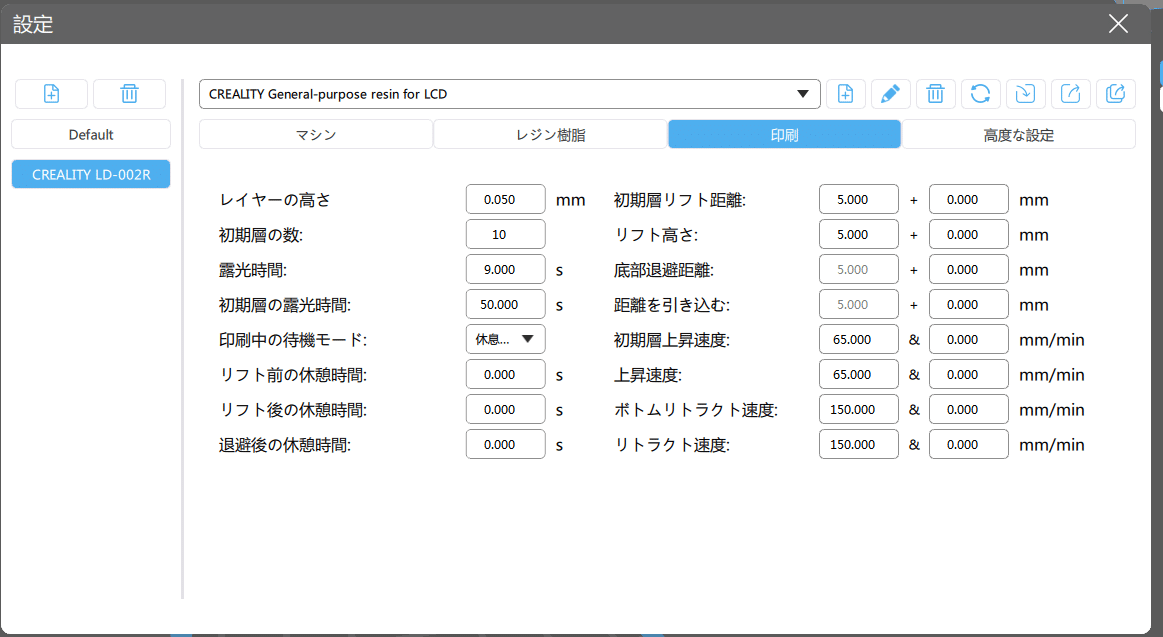
Task: Click the レイヤーの高さ value field
Action: click(x=505, y=199)
